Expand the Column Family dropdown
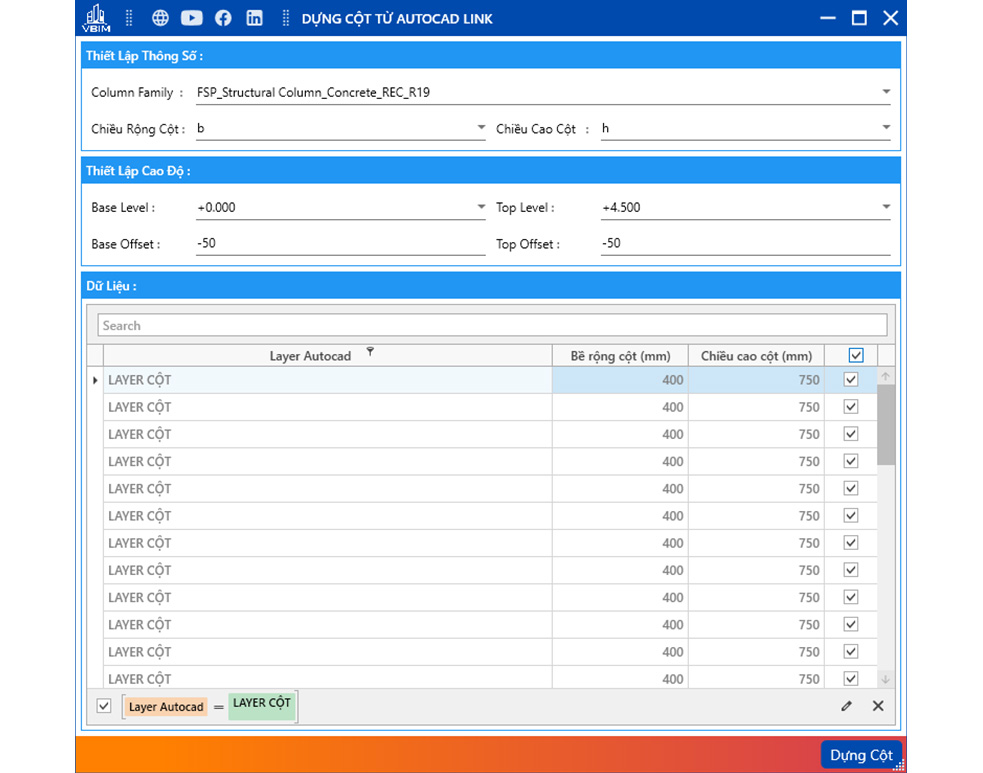983x773 pixels. [886, 93]
